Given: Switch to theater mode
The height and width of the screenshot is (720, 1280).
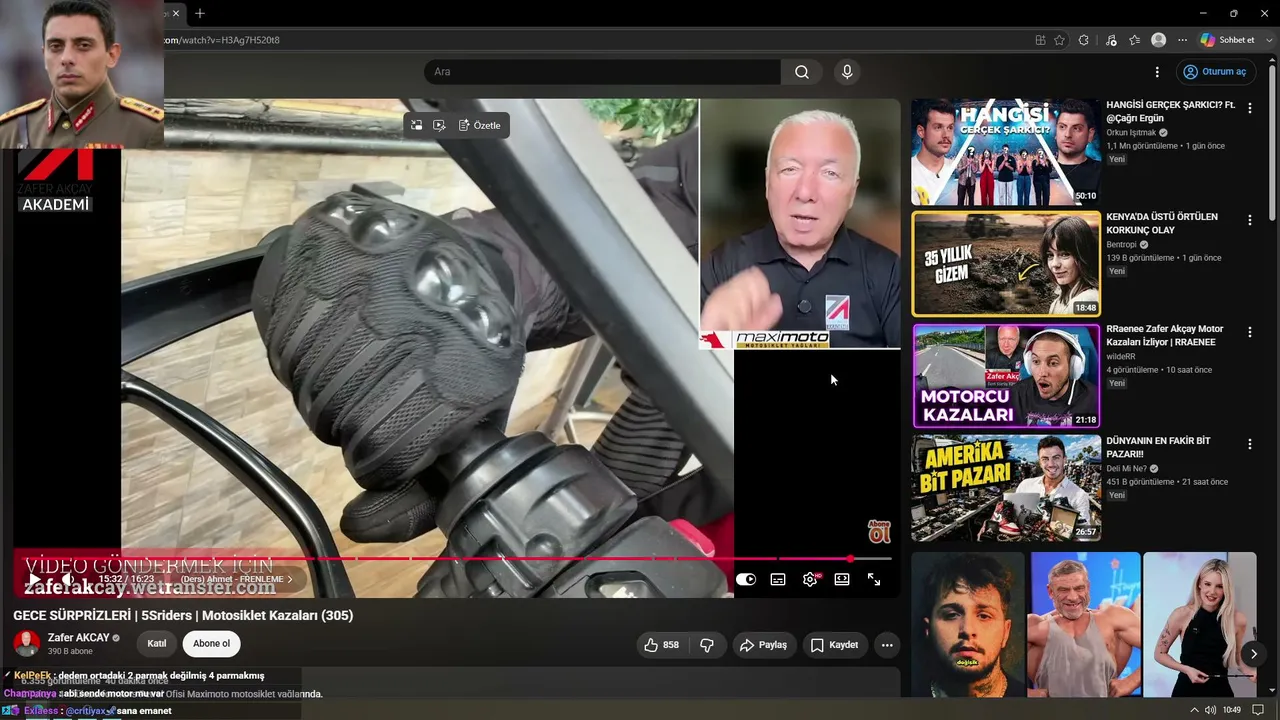Looking at the screenshot, I should [x=842, y=579].
